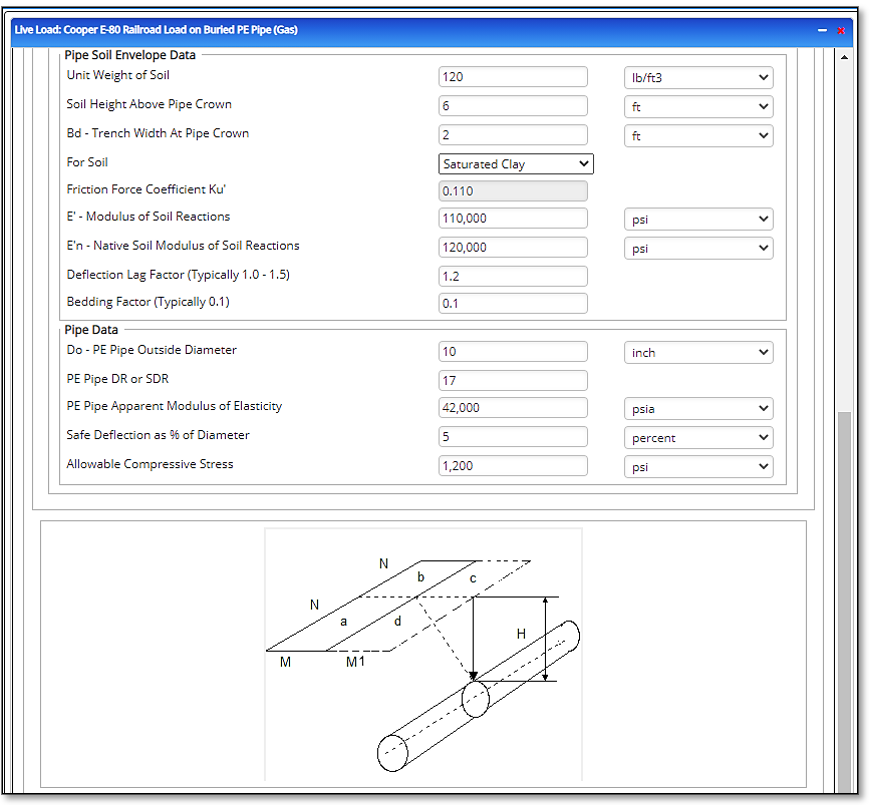Expand the Safe Deflection percent dropdown
The image size is (879, 805).
point(698,437)
